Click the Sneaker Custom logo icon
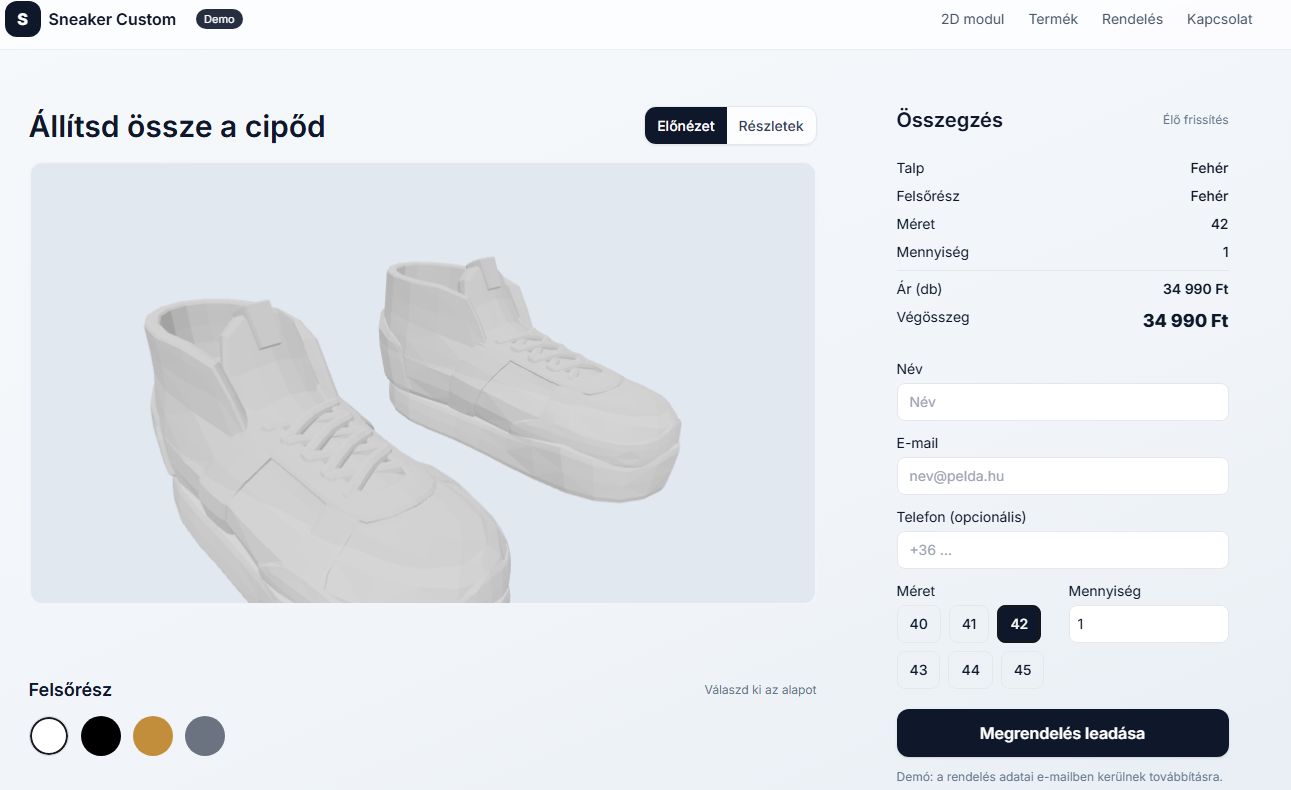 (x=23, y=19)
